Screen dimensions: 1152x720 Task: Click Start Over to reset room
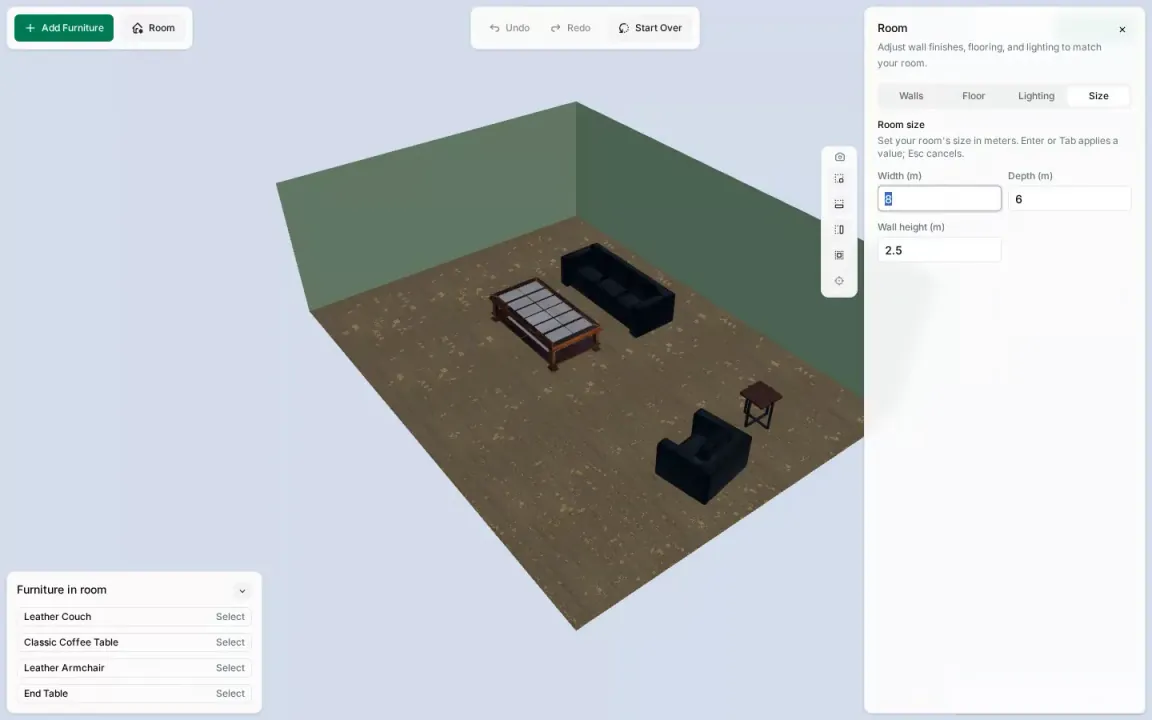650,28
